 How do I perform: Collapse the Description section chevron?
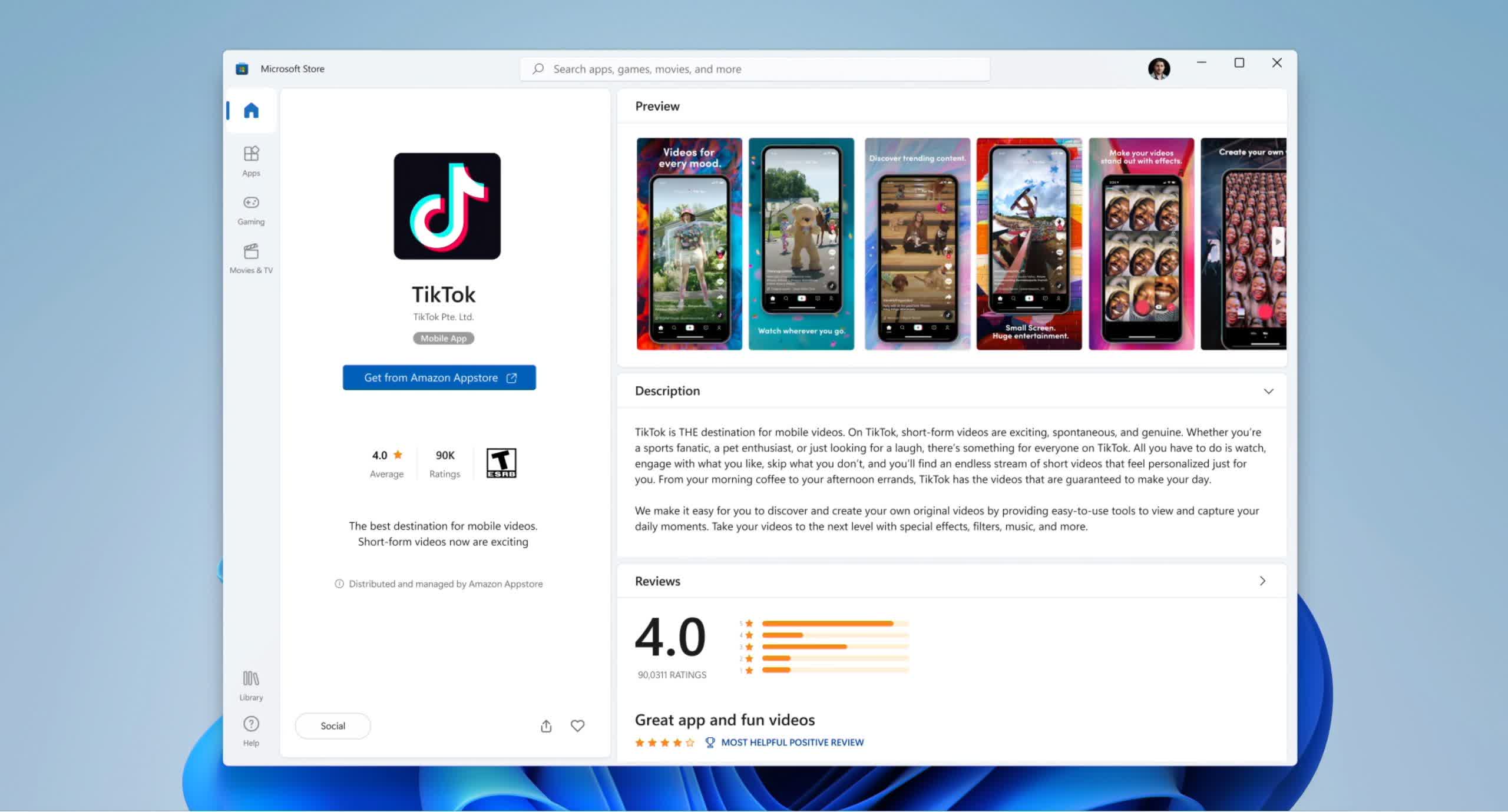click(x=1268, y=391)
